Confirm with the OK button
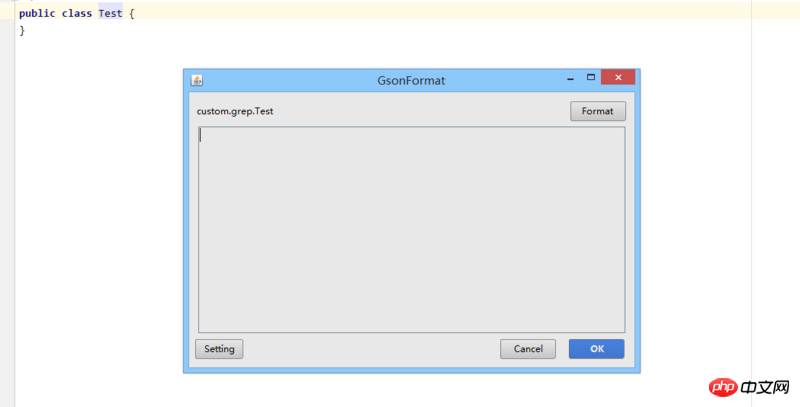Image resolution: width=800 pixels, height=407 pixels. coord(597,349)
